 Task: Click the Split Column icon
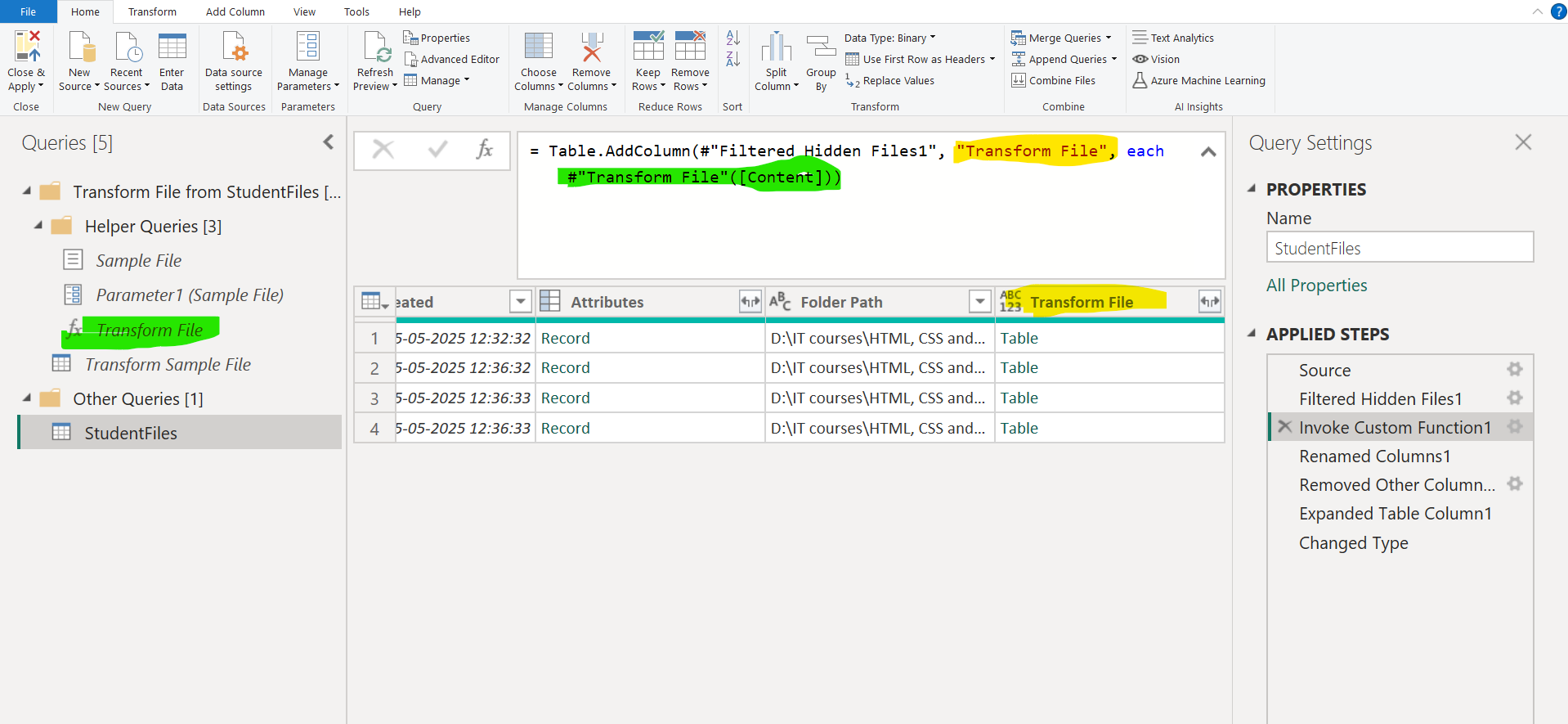coord(776,48)
